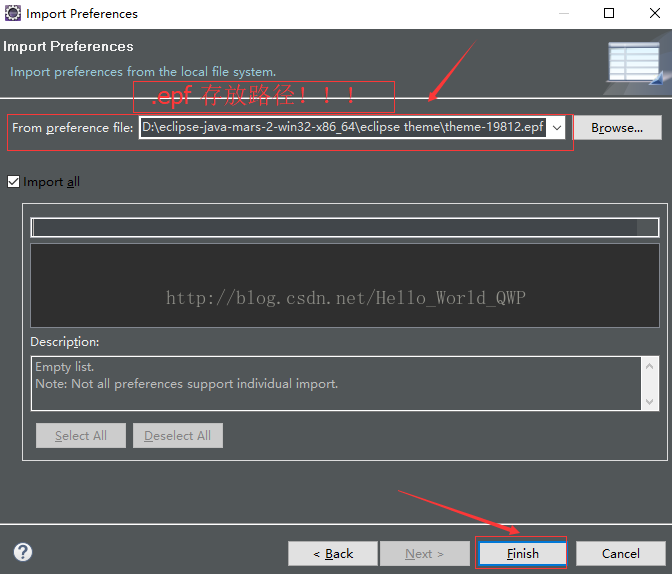
Task: Close the Import Preferences dialog
Action: point(655,13)
